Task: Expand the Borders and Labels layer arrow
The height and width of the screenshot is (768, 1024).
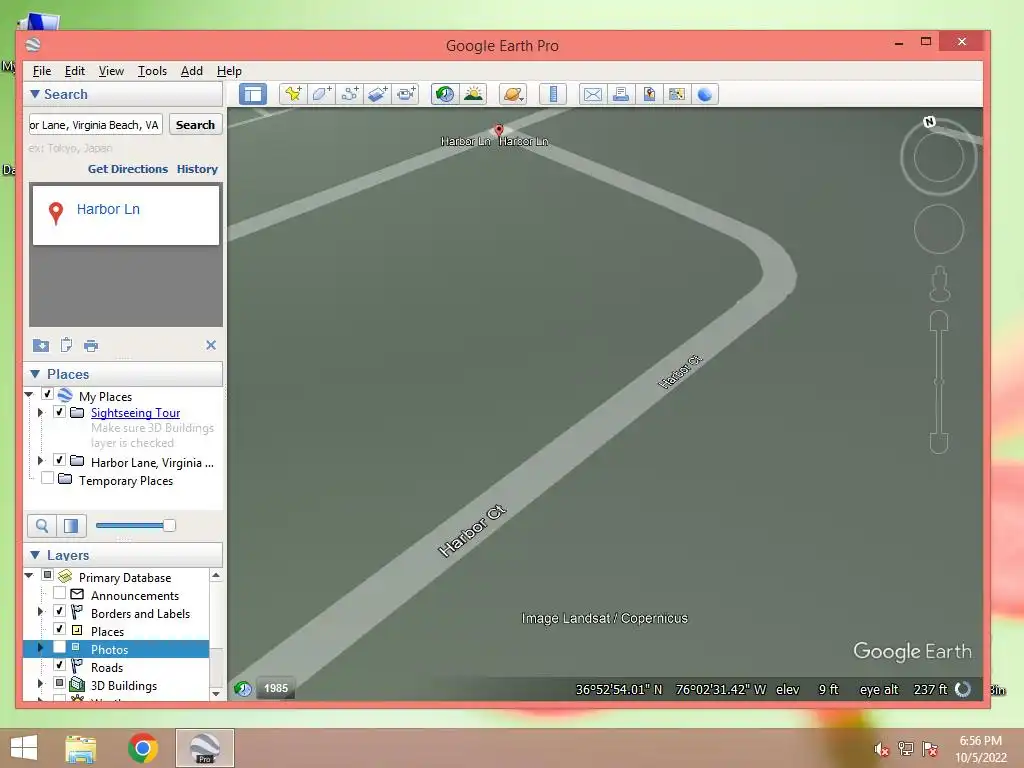Action: pos(40,612)
